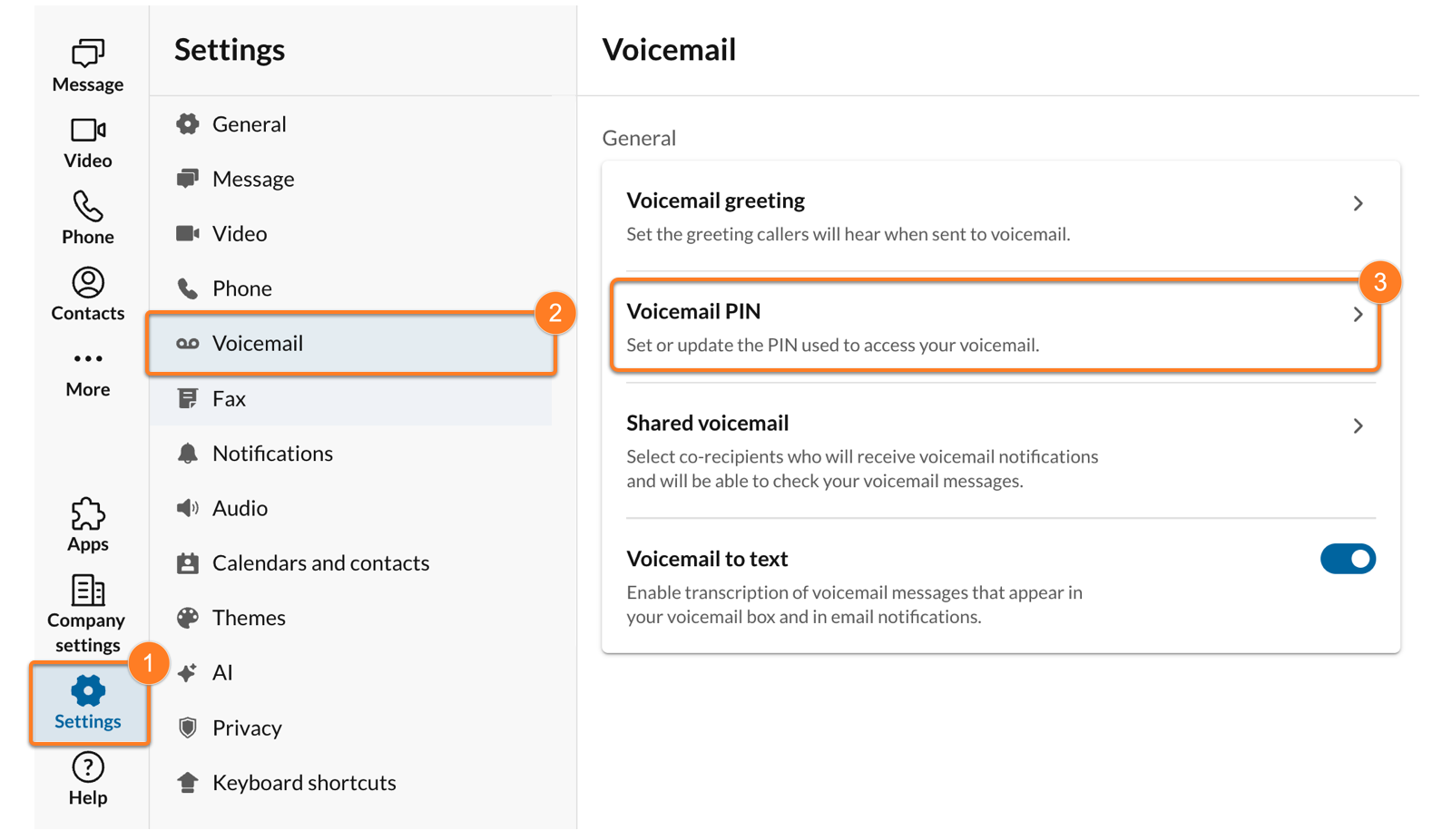Select Notifications in settings list
The image size is (1452, 840).
[x=272, y=454]
